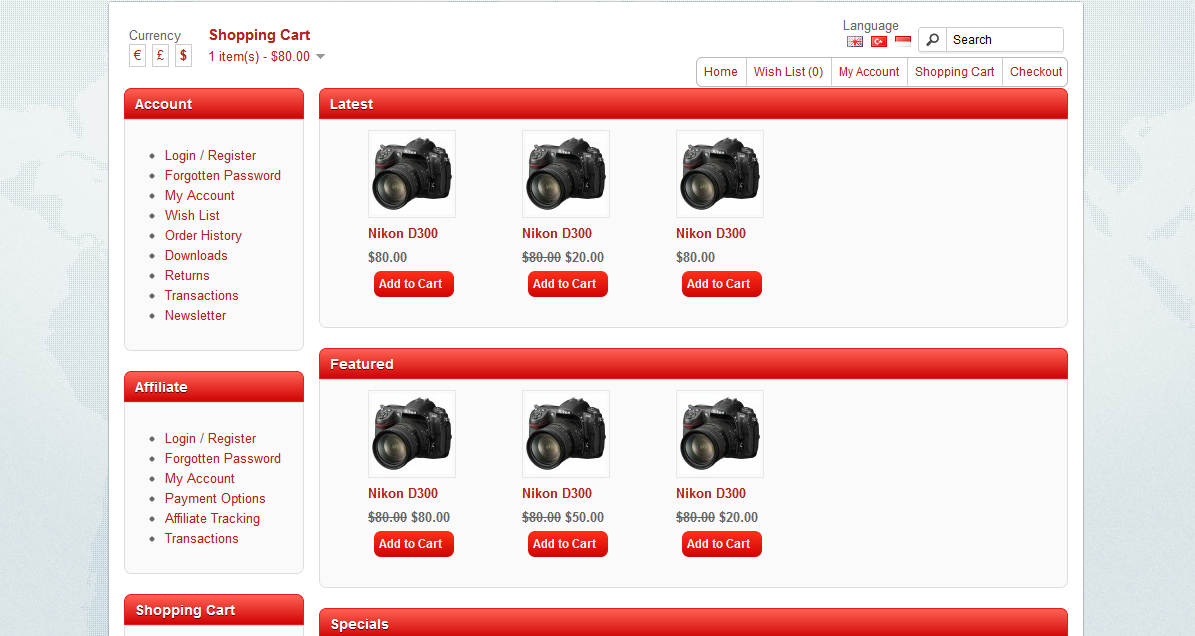
Task: Open Wish List in the Account box
Action: click(x=192, y=216)
